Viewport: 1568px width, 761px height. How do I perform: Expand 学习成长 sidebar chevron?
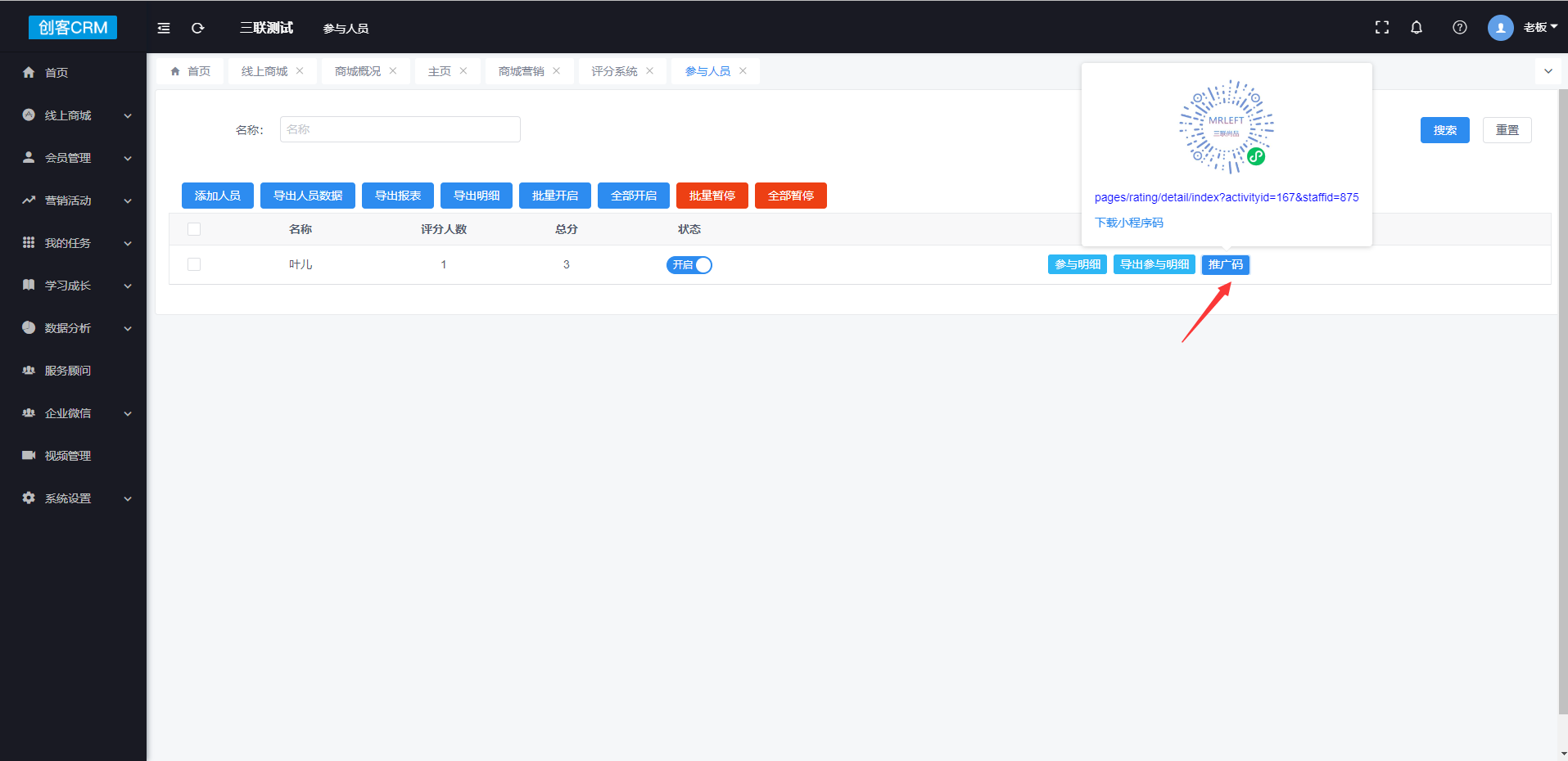(128, 286)
